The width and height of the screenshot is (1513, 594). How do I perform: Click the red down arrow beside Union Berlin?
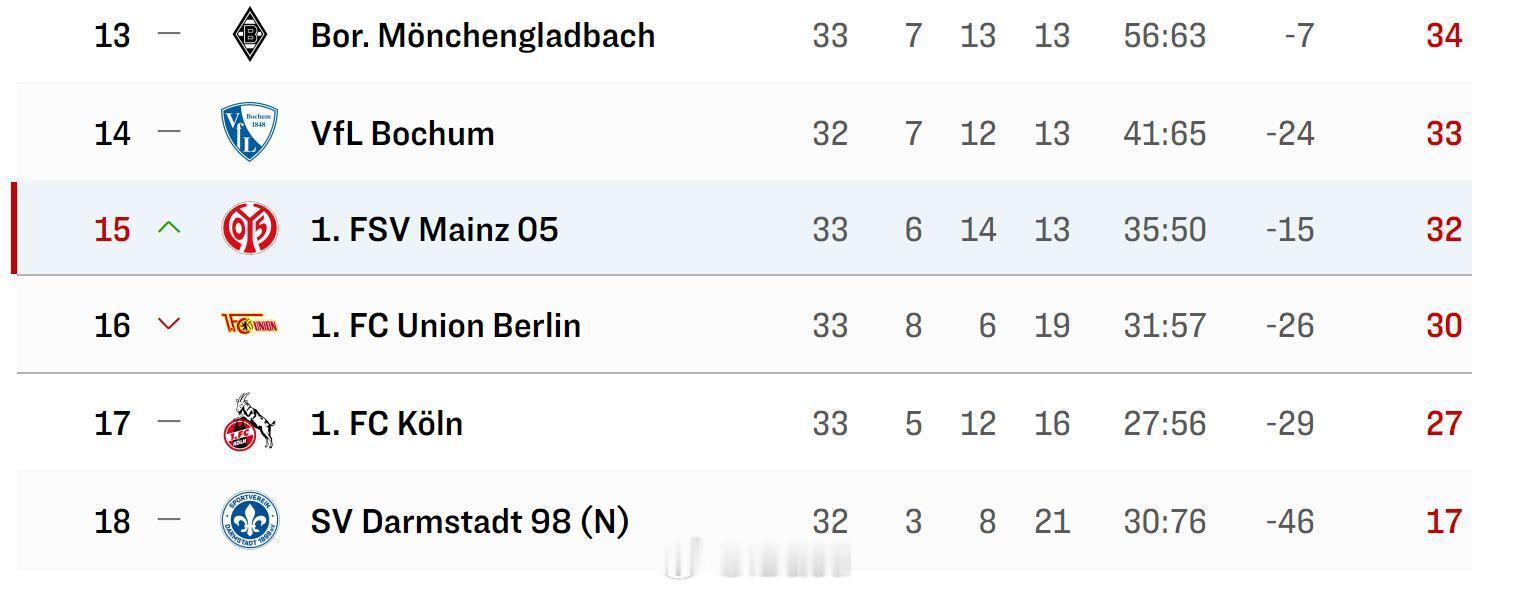[x=169, y=324]
